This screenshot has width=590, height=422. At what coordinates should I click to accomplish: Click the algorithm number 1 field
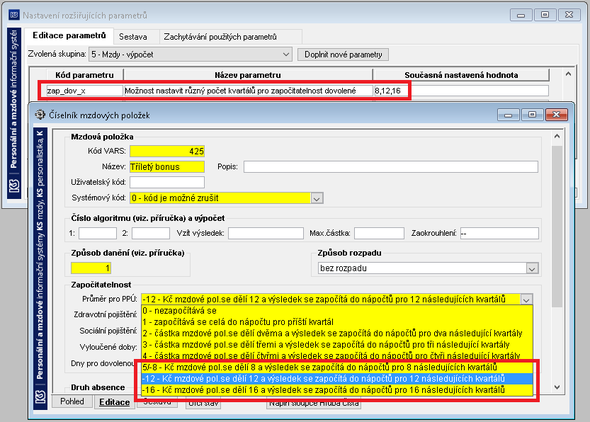(x=97, y=233)
